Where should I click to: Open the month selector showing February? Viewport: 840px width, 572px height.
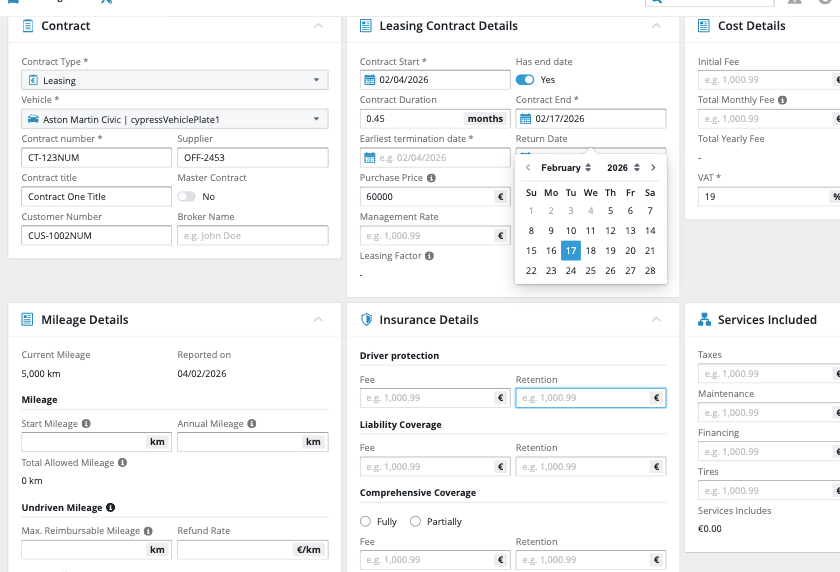pyautogui.click(x=566, y=168)
